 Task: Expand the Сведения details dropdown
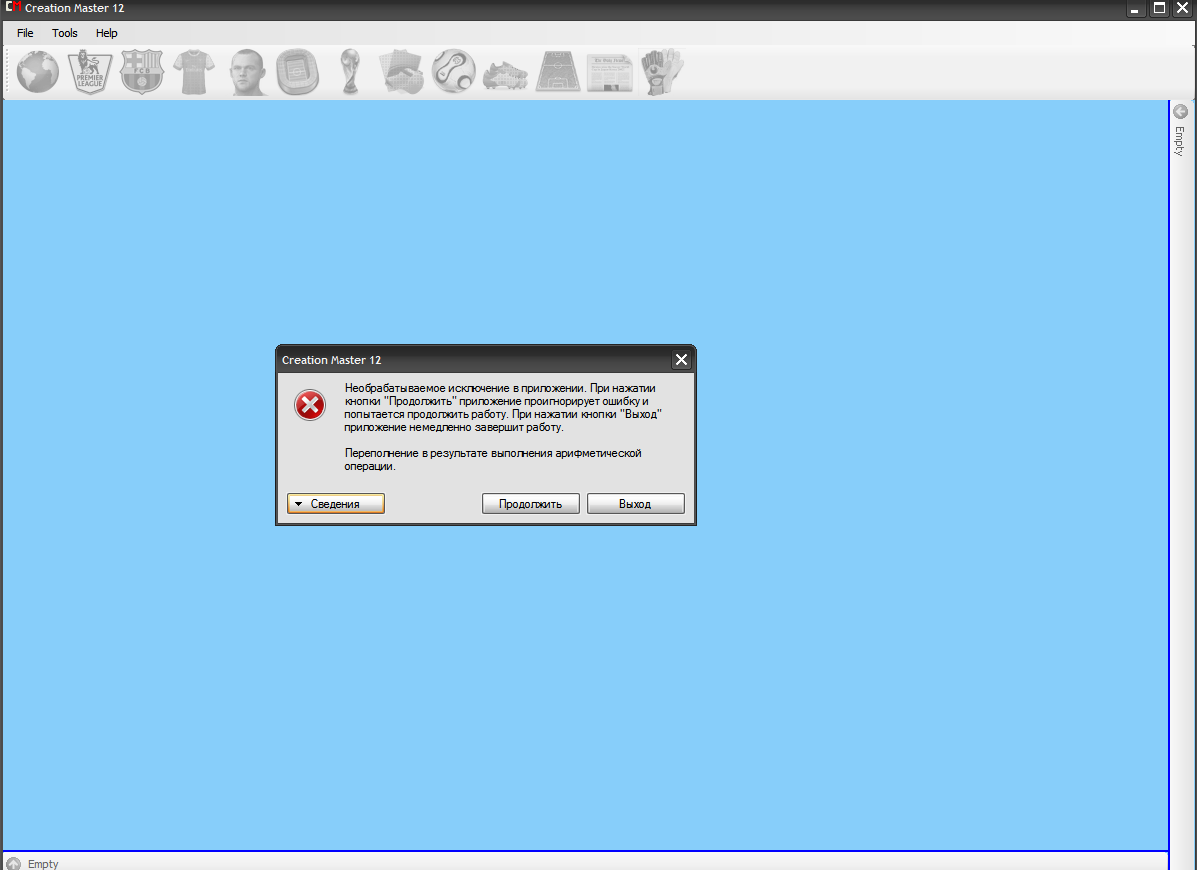[x=336, y=504]
